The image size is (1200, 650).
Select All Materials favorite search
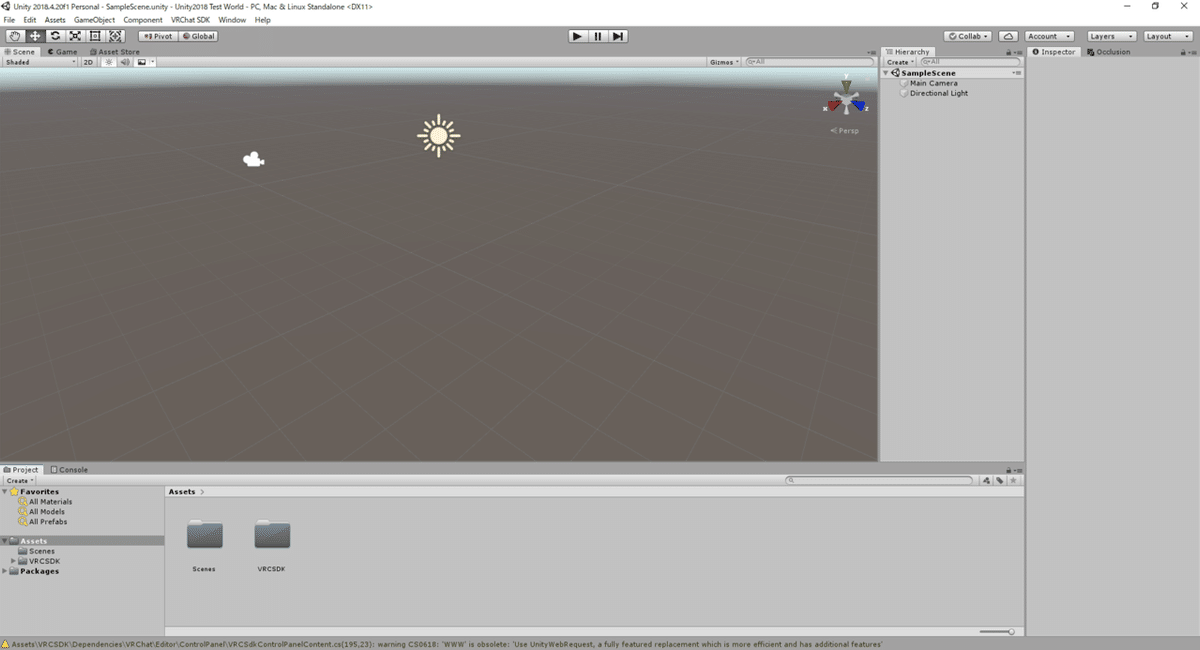[x=46, y=502]
